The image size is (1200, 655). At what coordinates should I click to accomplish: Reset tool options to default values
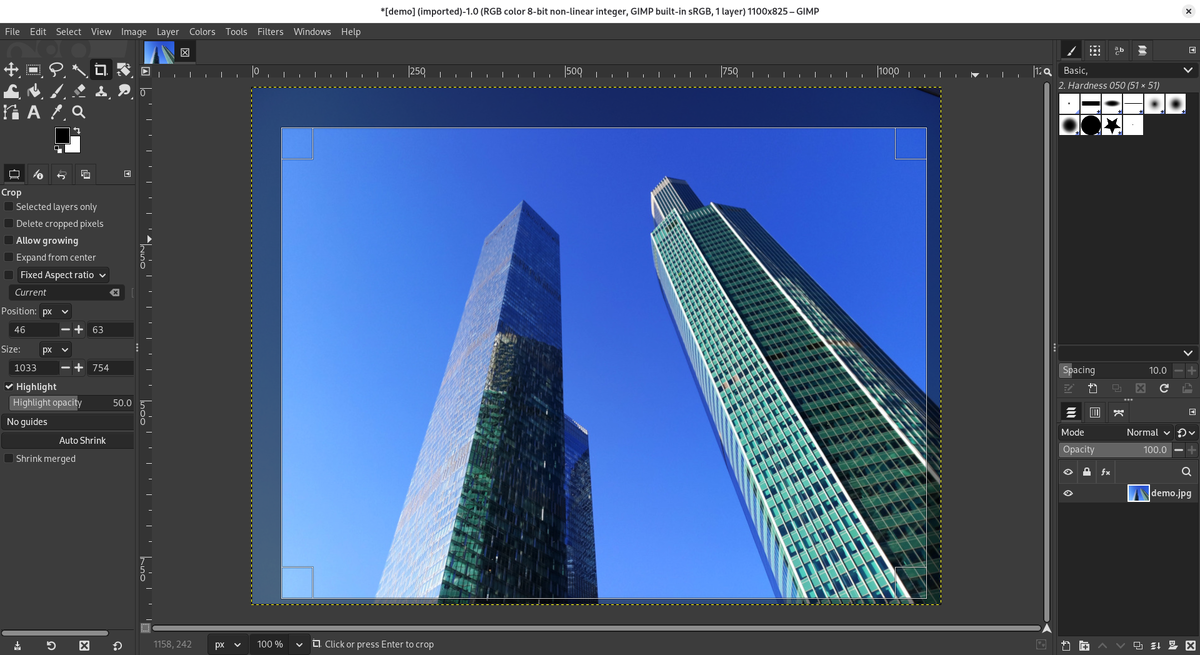[117, 646]
